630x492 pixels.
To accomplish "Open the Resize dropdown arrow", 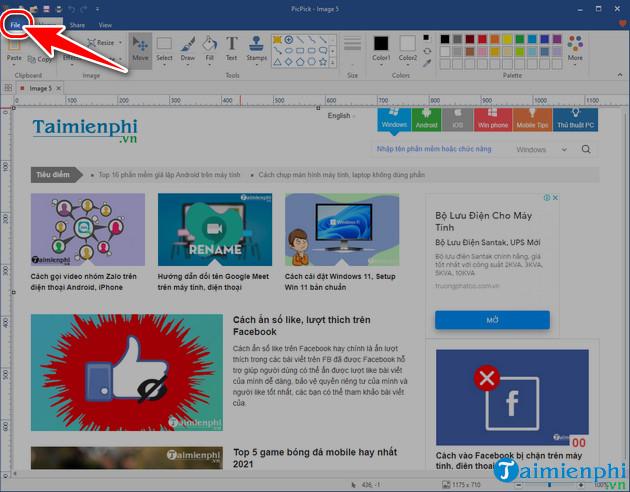I will pyautogui.click(x=120, y=43).
